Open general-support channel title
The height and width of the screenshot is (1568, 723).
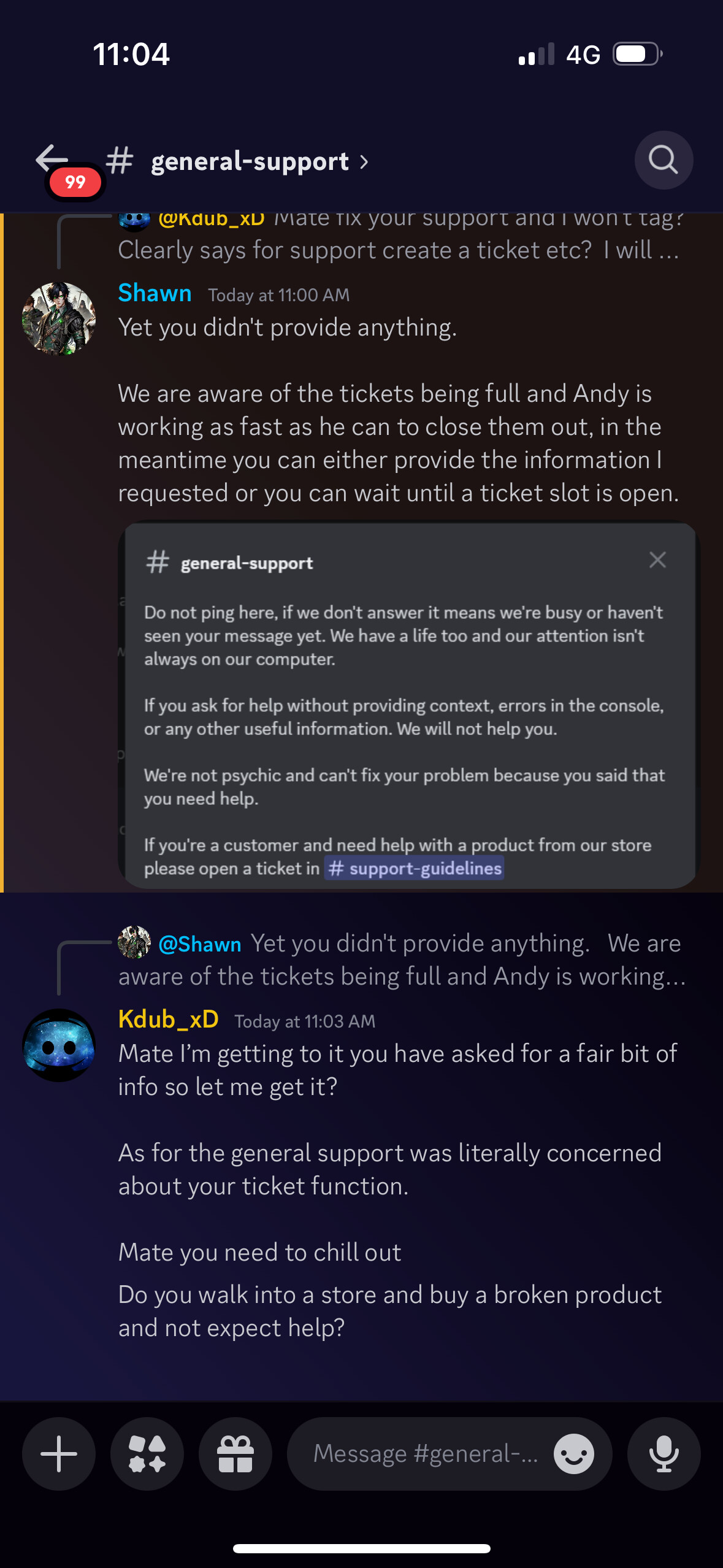pos(250,161)
